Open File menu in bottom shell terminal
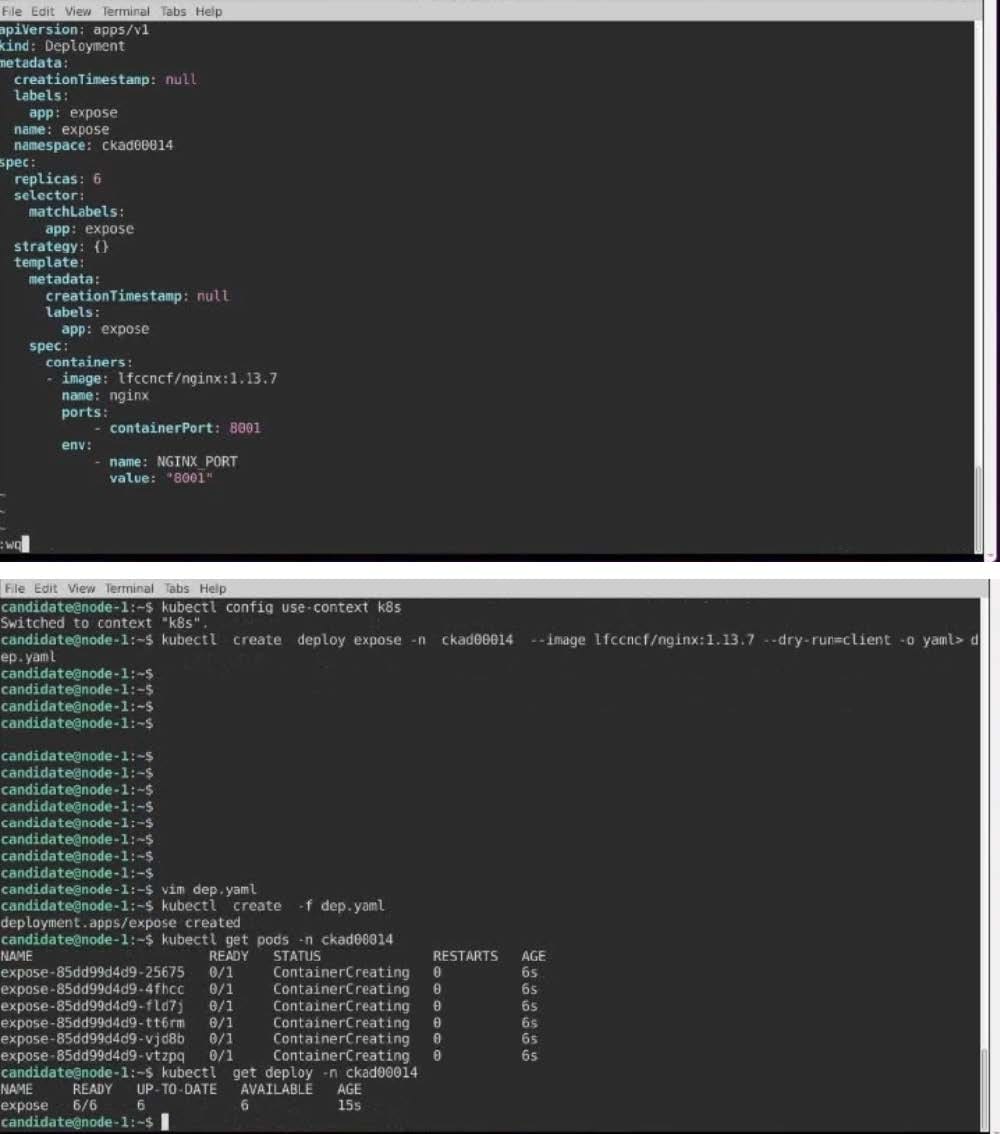This screenshot has width=1000, height=1134. (16, 588)
